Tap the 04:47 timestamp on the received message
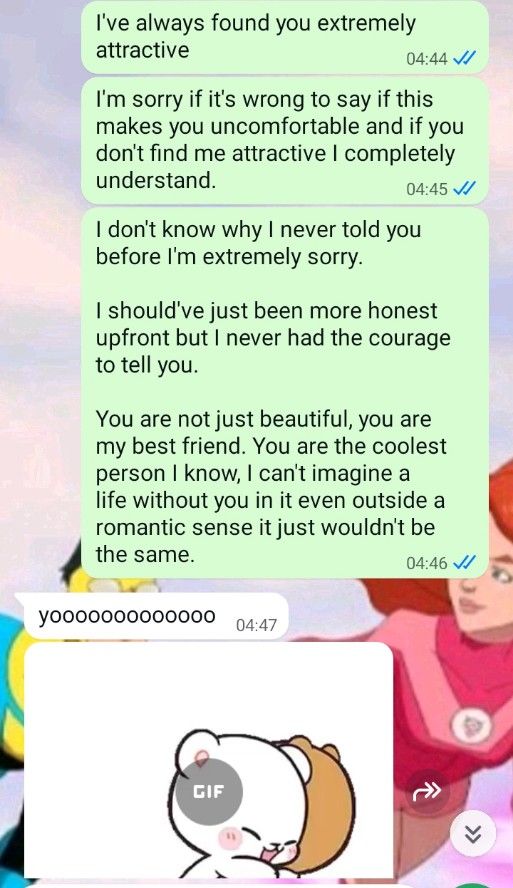 (256, 625)
